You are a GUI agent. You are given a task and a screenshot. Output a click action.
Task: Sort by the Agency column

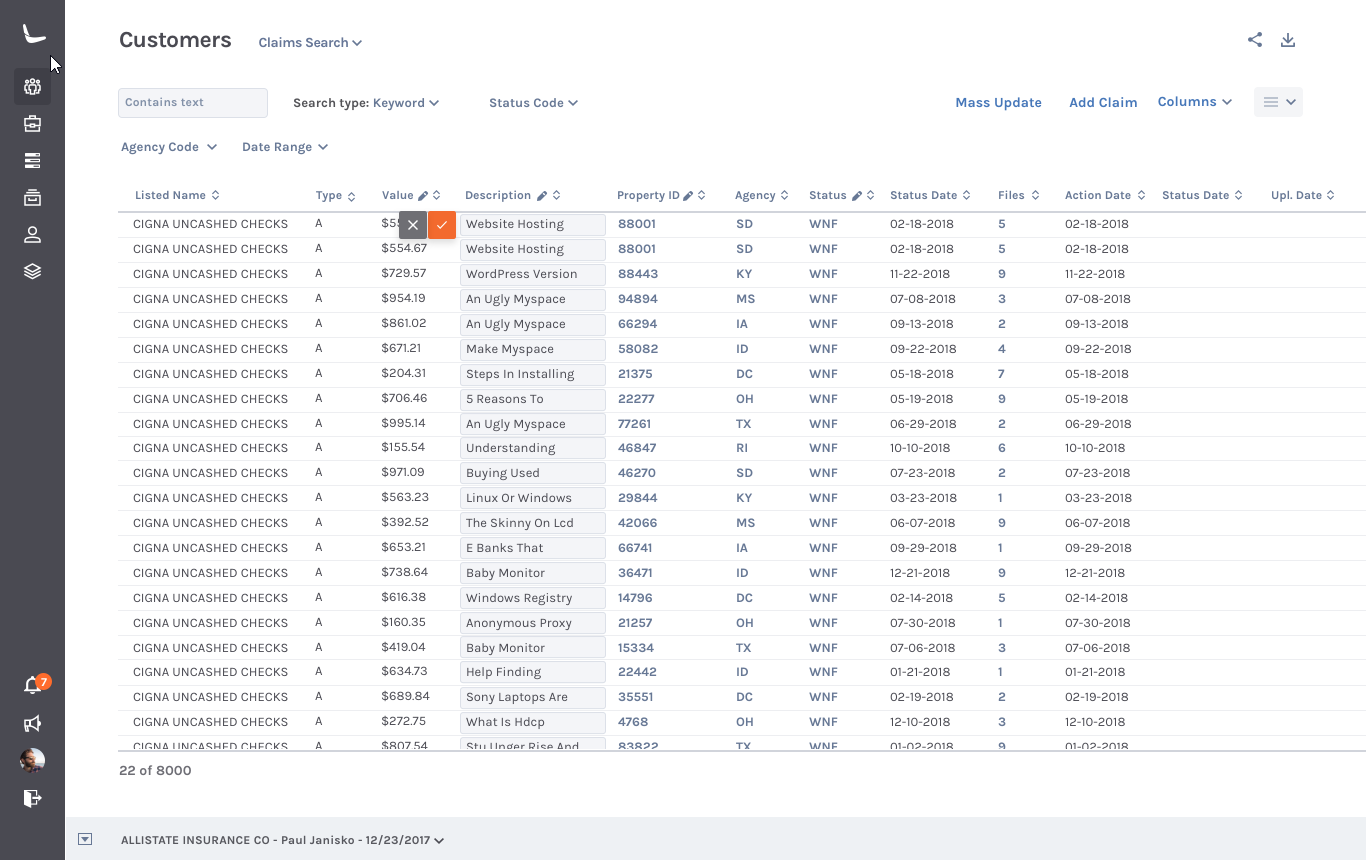pos(784,196)
